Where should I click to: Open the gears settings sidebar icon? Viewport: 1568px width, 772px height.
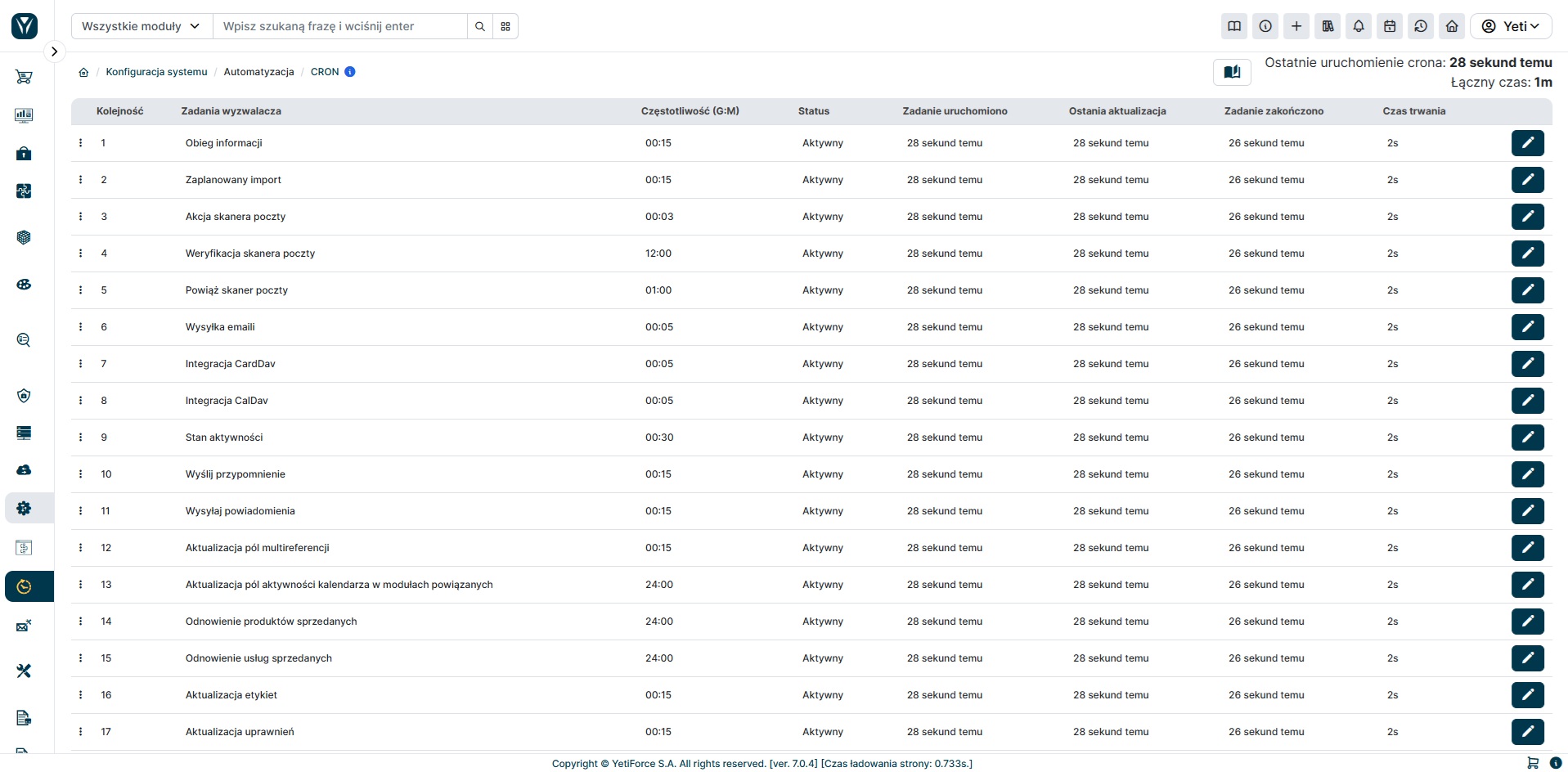[x=24, y=508]
